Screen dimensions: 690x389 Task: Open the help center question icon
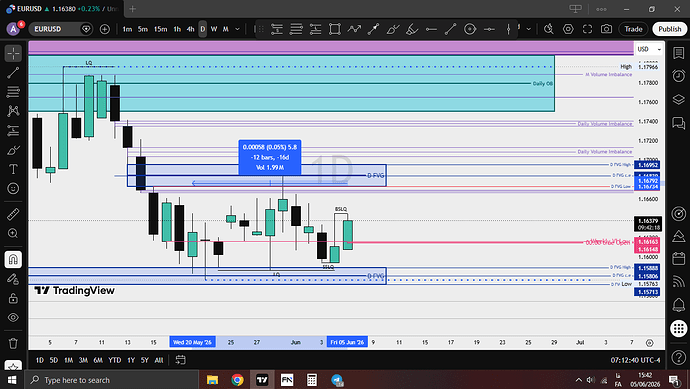click(x=679, y=357)
